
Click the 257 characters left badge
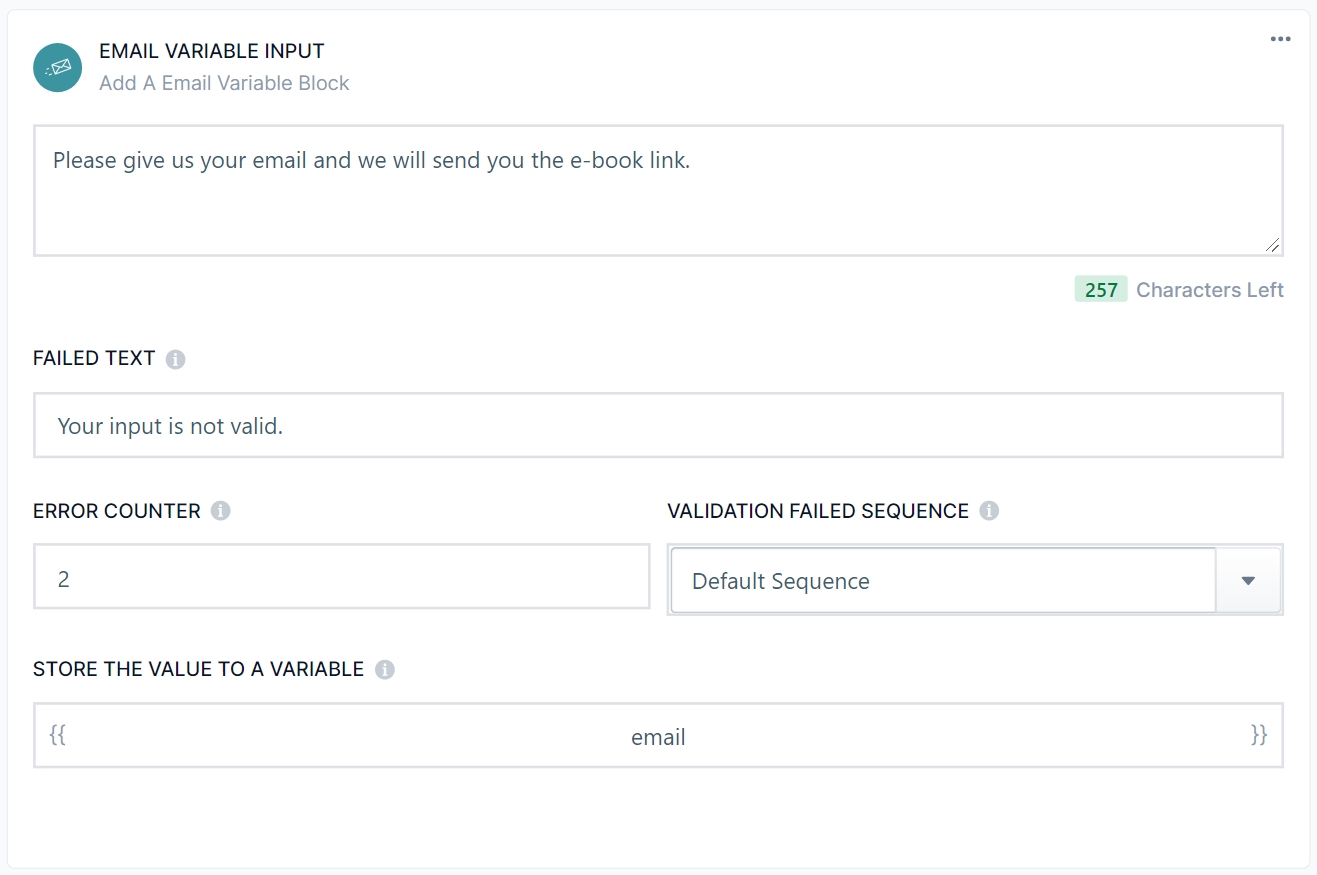coord(1100,290)
